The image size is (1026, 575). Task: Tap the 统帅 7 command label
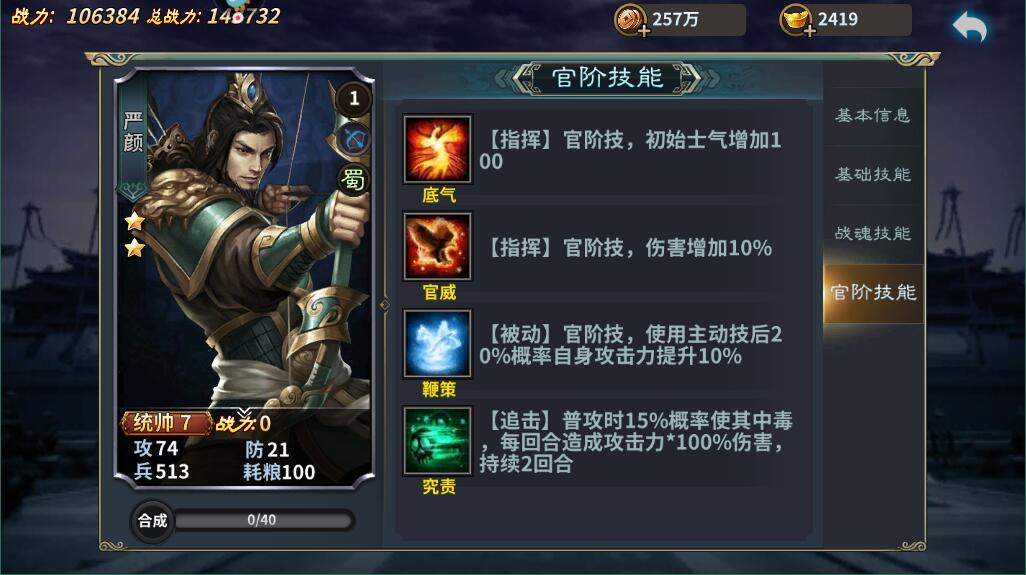pos(164,423)
